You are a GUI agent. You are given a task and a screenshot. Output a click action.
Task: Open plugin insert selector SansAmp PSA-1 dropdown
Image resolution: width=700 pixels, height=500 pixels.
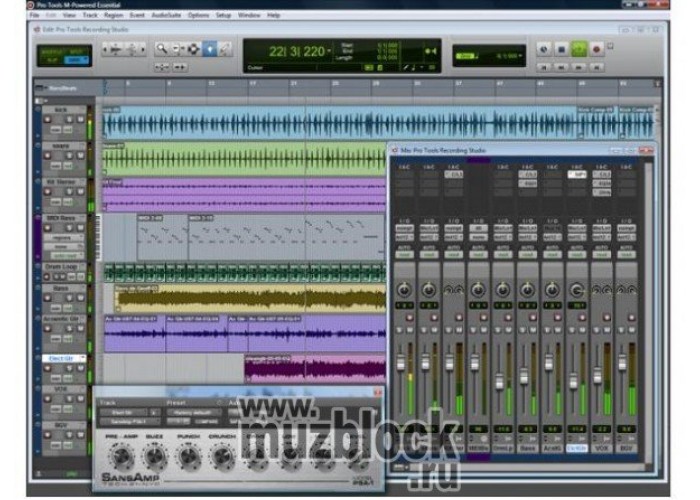(x=129, y=421)
